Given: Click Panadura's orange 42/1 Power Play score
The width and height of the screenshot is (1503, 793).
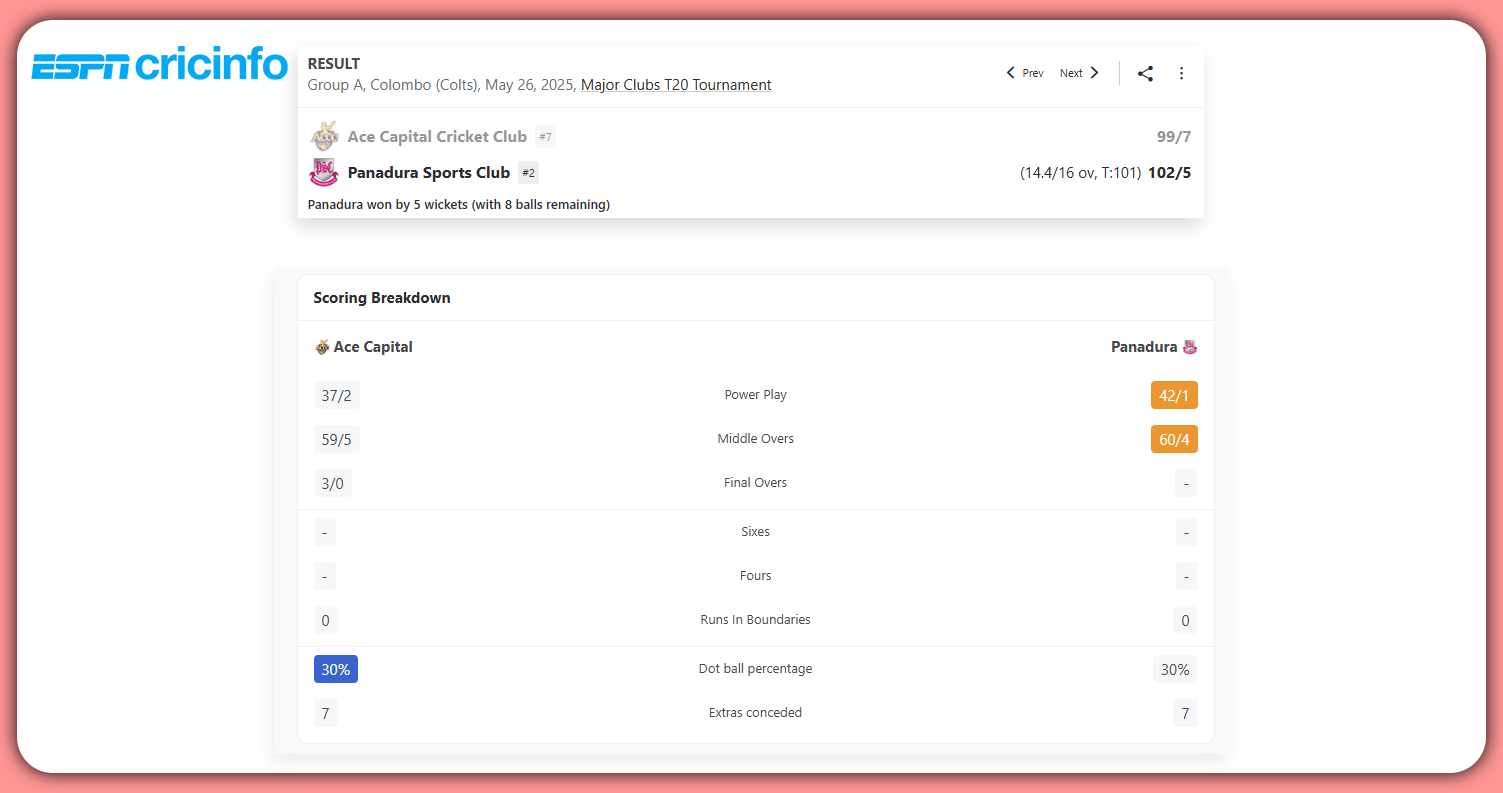Looking at the screenshot, I should click(x=1173, y=395).
